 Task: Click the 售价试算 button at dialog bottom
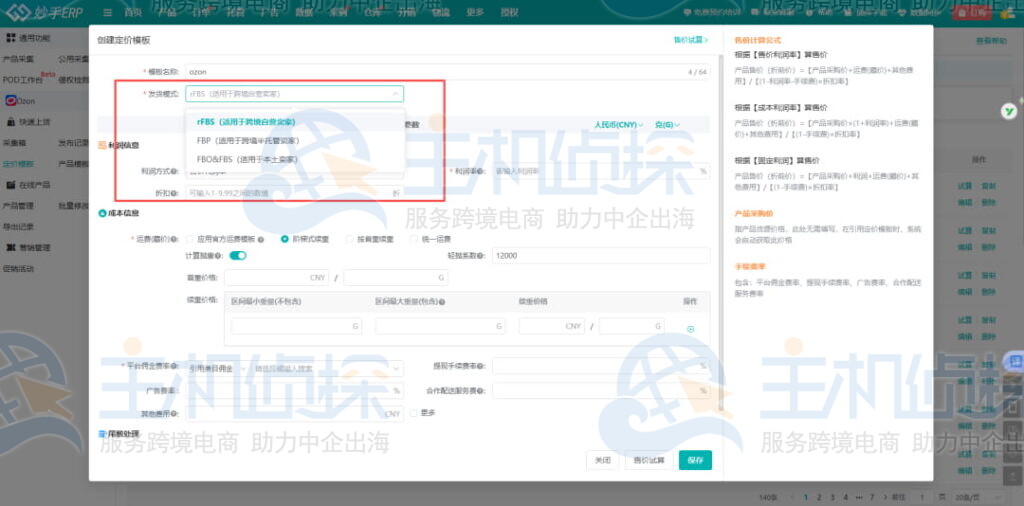[649, 460]
